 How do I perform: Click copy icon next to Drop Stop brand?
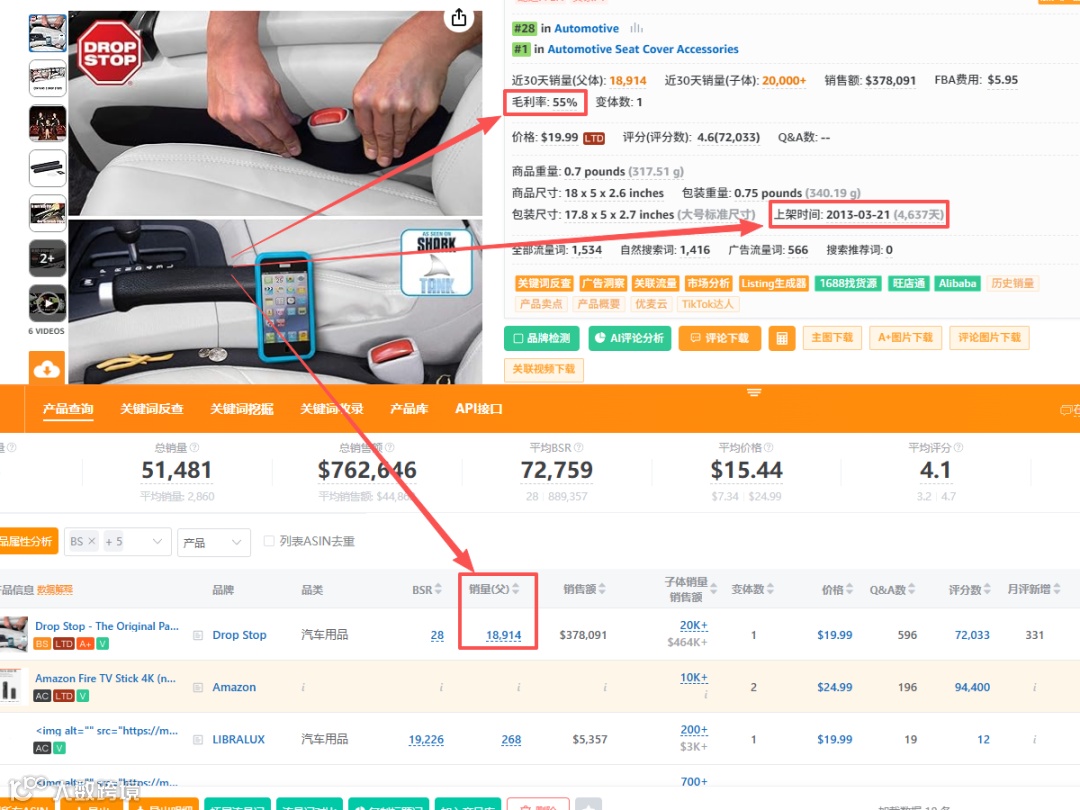coord(198,635)
